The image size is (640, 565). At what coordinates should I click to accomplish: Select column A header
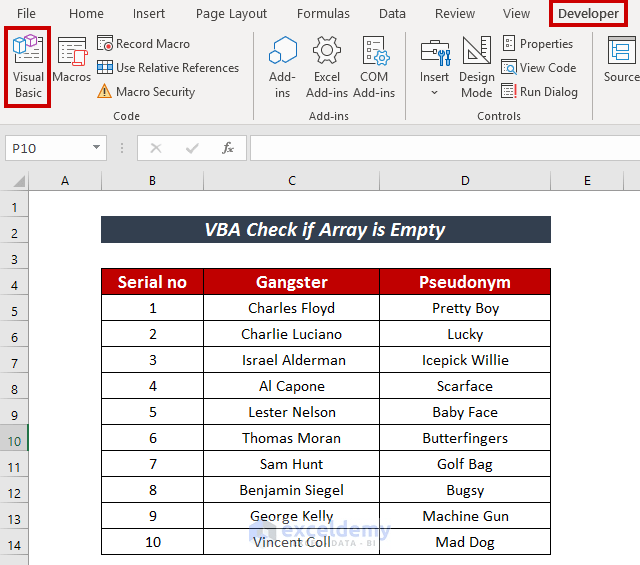click(x=65, y=180)
